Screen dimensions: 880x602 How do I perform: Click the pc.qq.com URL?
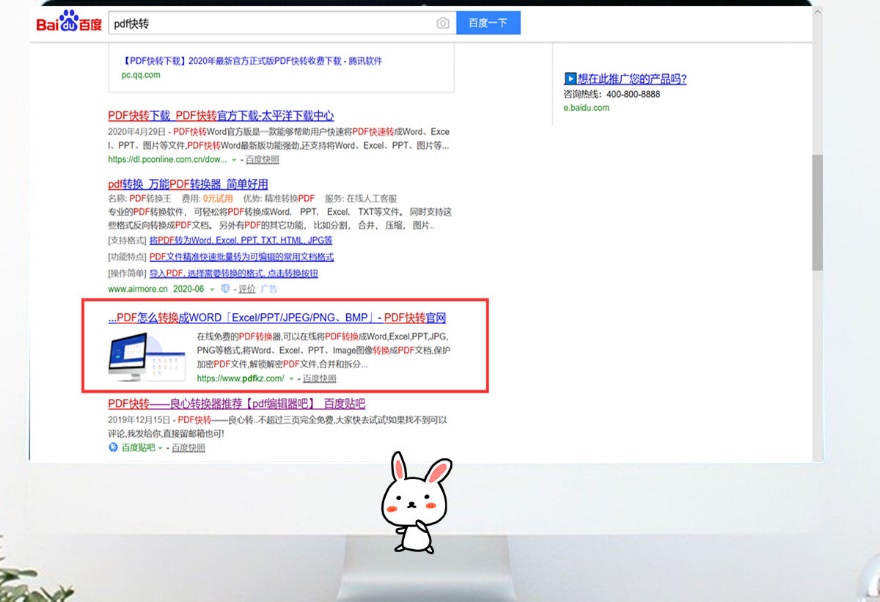141,75
